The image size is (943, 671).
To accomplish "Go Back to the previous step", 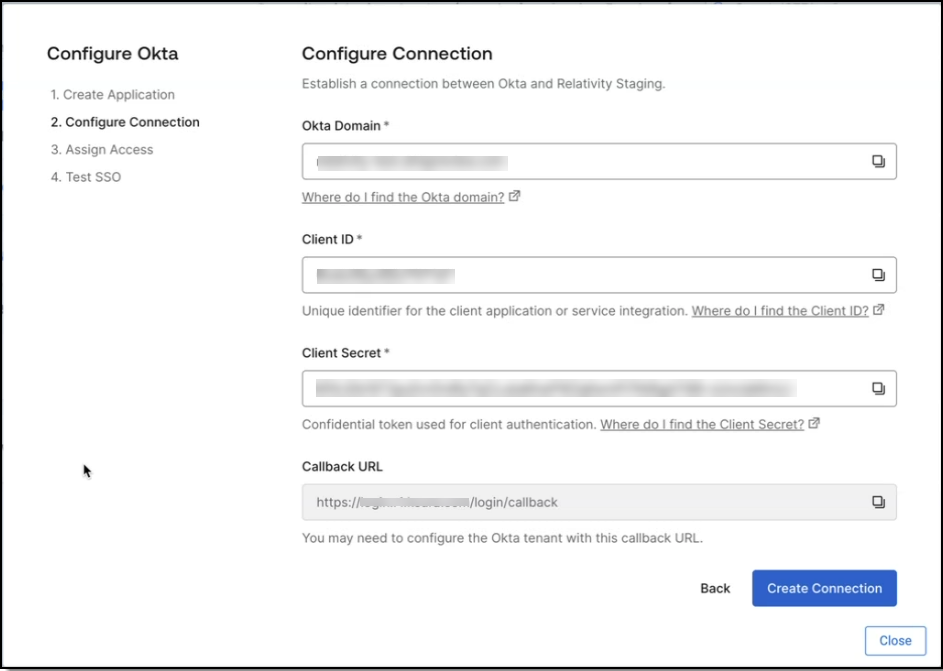I will click(x=715, y=589).
